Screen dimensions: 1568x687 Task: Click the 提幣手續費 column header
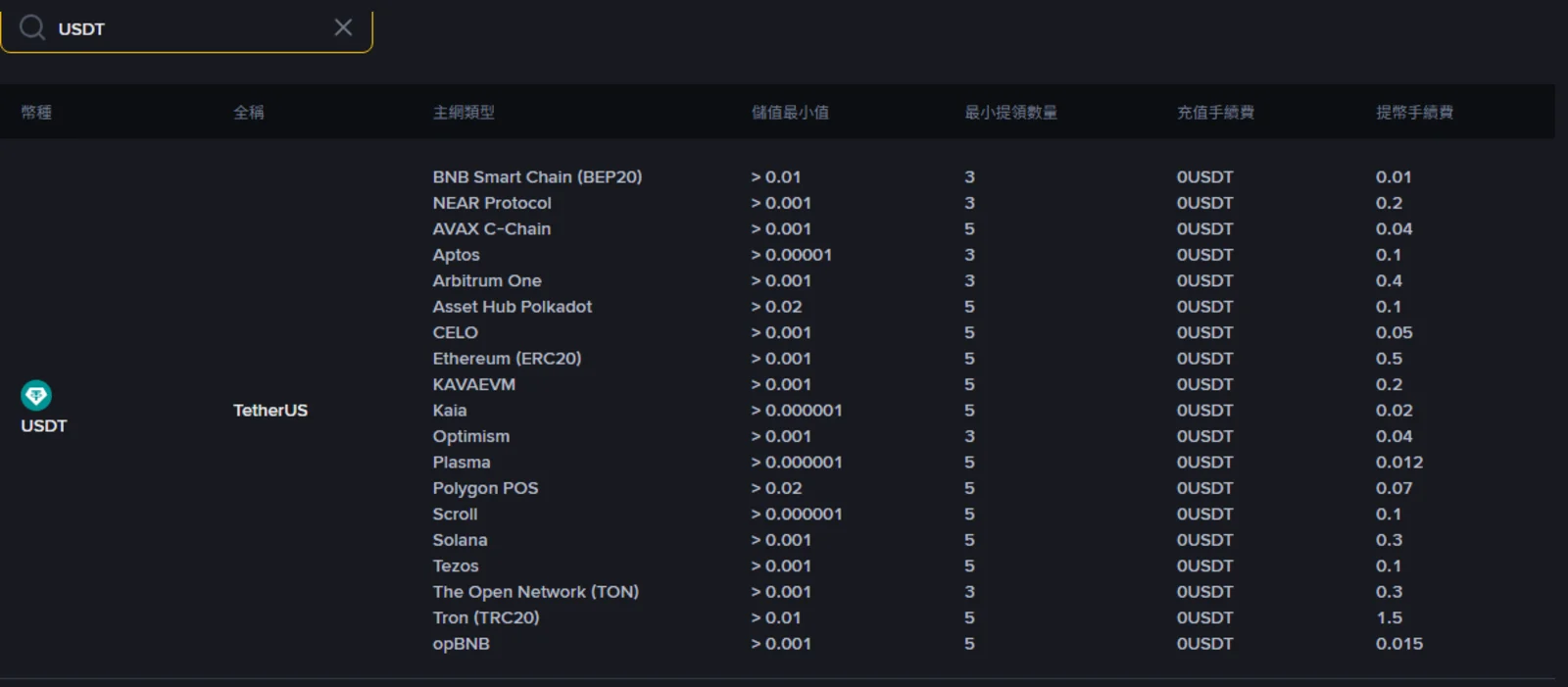1414,113
